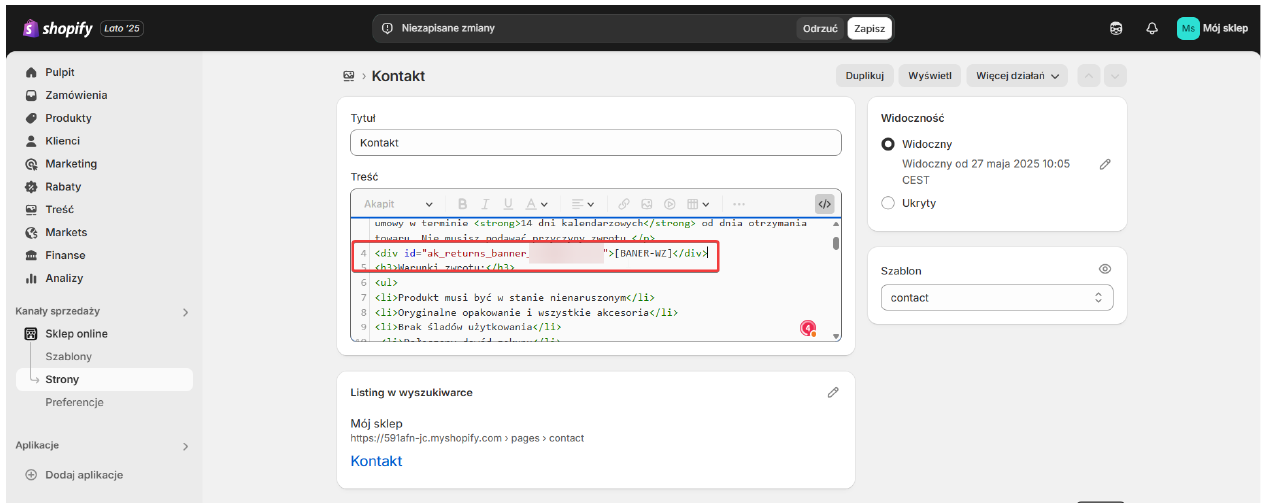
Task: Preview template with eye icon near Szablon
Action: coord(1105,270)
